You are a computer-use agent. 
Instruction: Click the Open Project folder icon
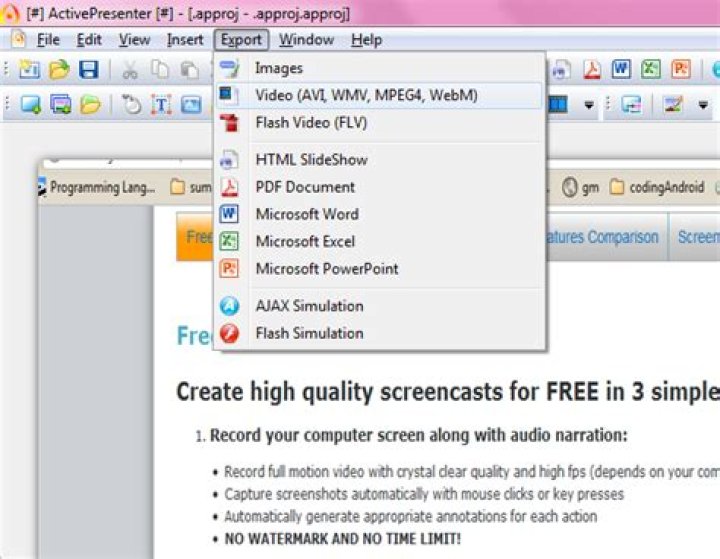[x=59, y=70]
